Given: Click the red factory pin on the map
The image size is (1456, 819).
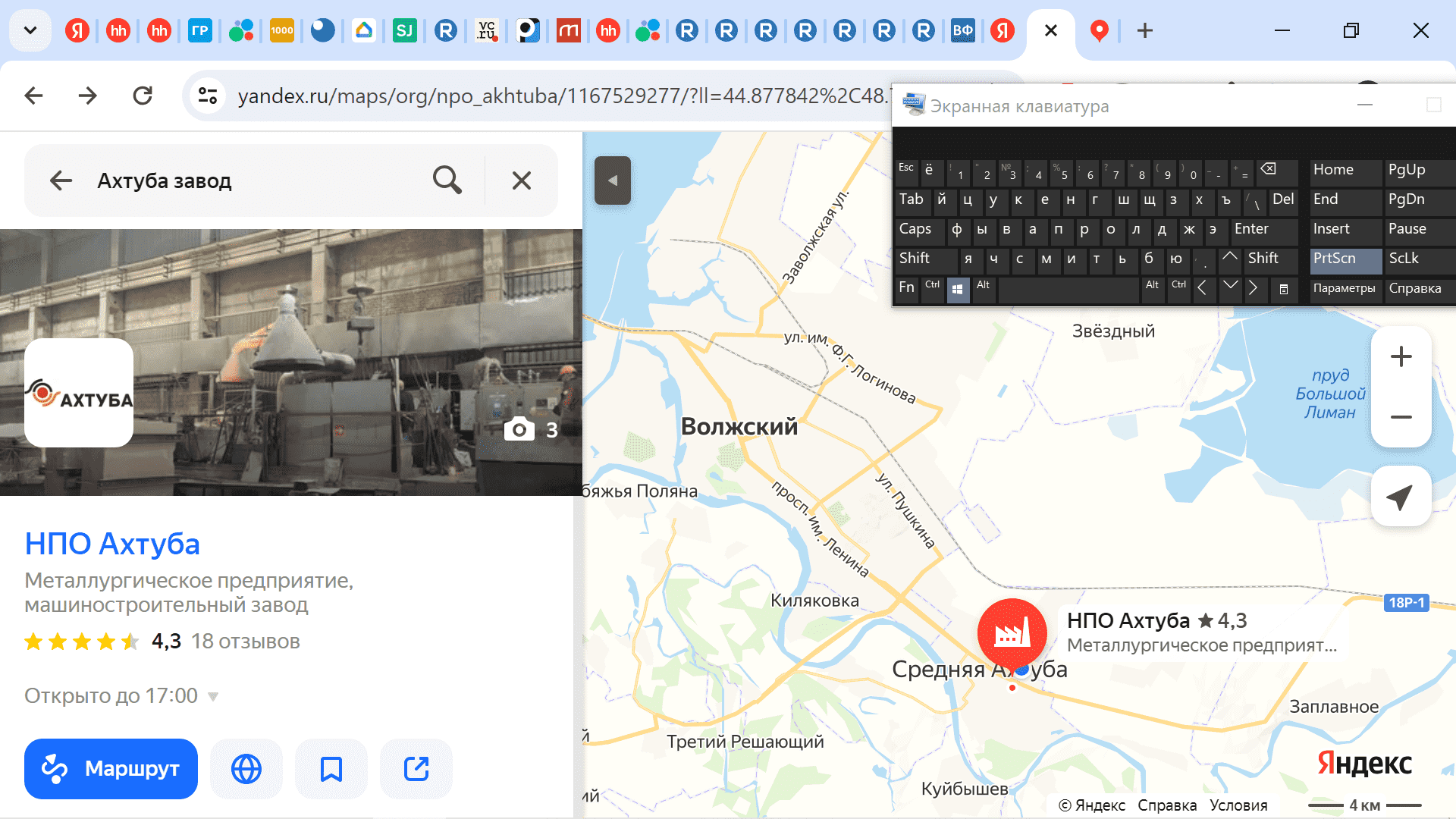Looking at the screenshot, I should pos(1012,634).
